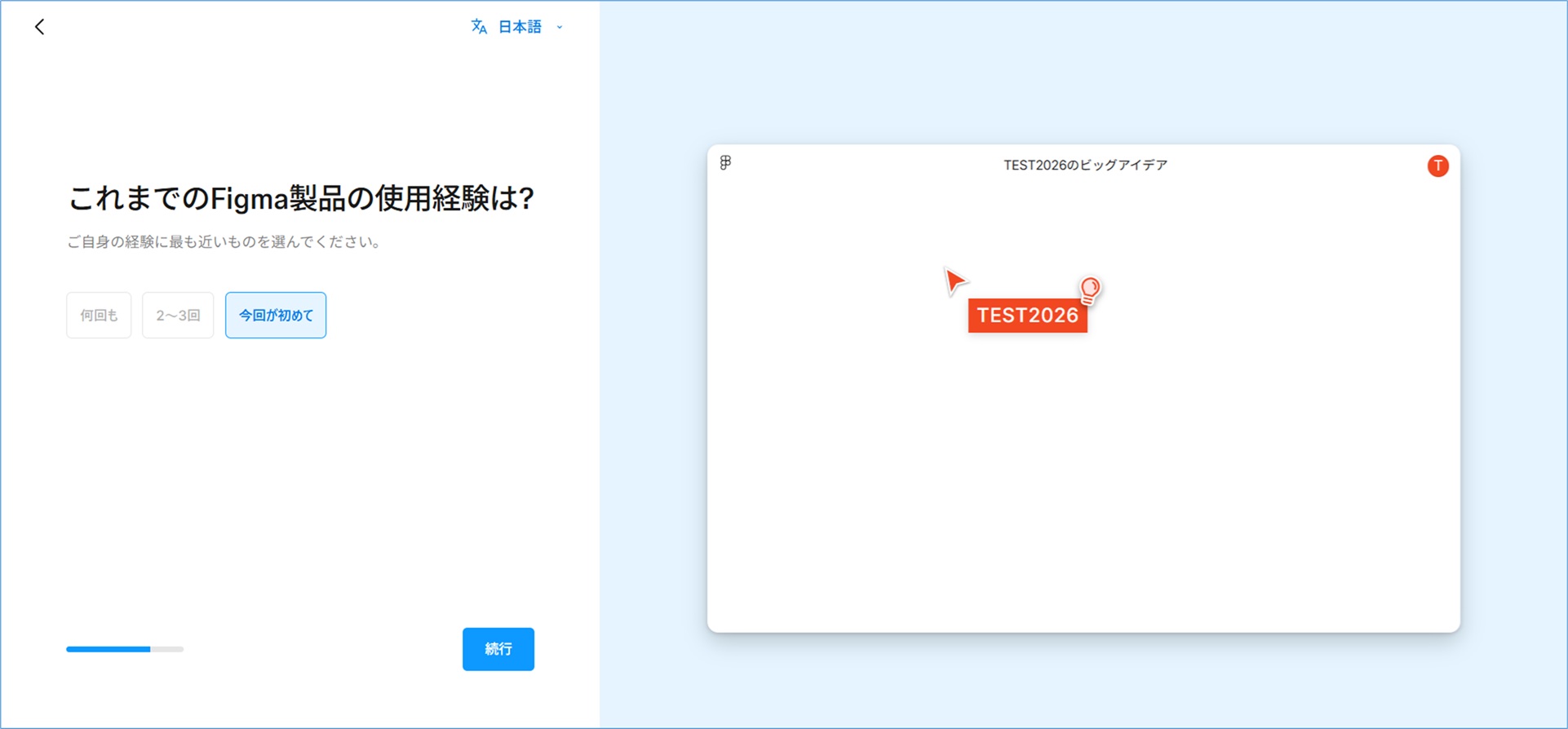Image resolution: width=1568 pixels, height=729 pixels.
Task: Click the 続行 continue button
Action: [498, 649]
